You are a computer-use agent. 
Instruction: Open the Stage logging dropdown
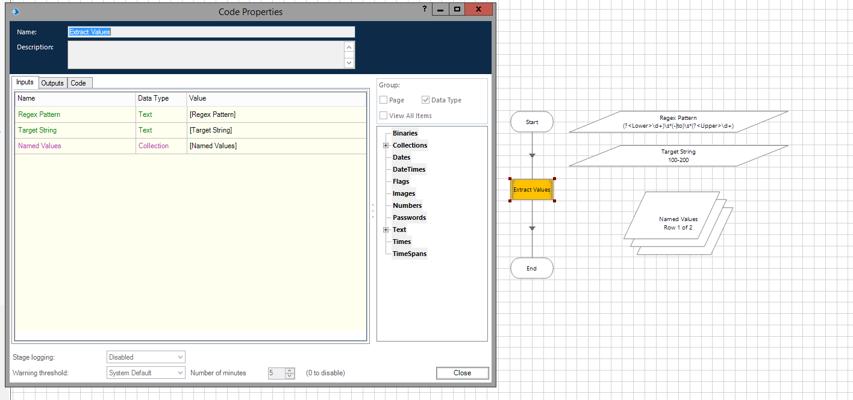coord(146,357)
